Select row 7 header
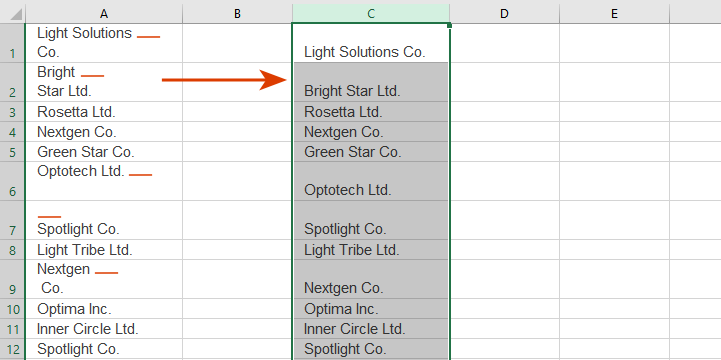 (x=12, y=220)
